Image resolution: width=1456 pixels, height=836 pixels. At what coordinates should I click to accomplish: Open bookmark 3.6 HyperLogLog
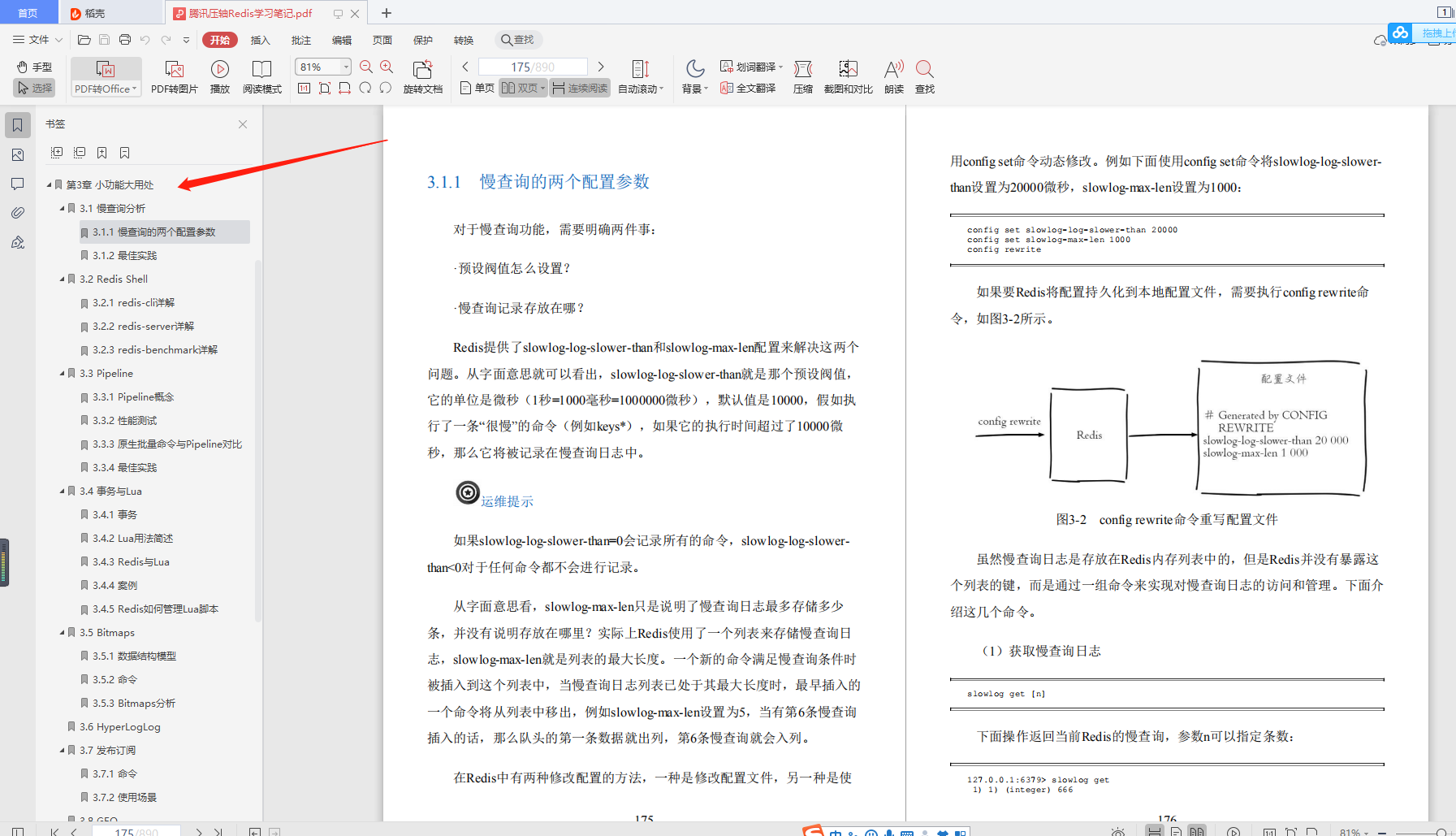pos(119,726)
